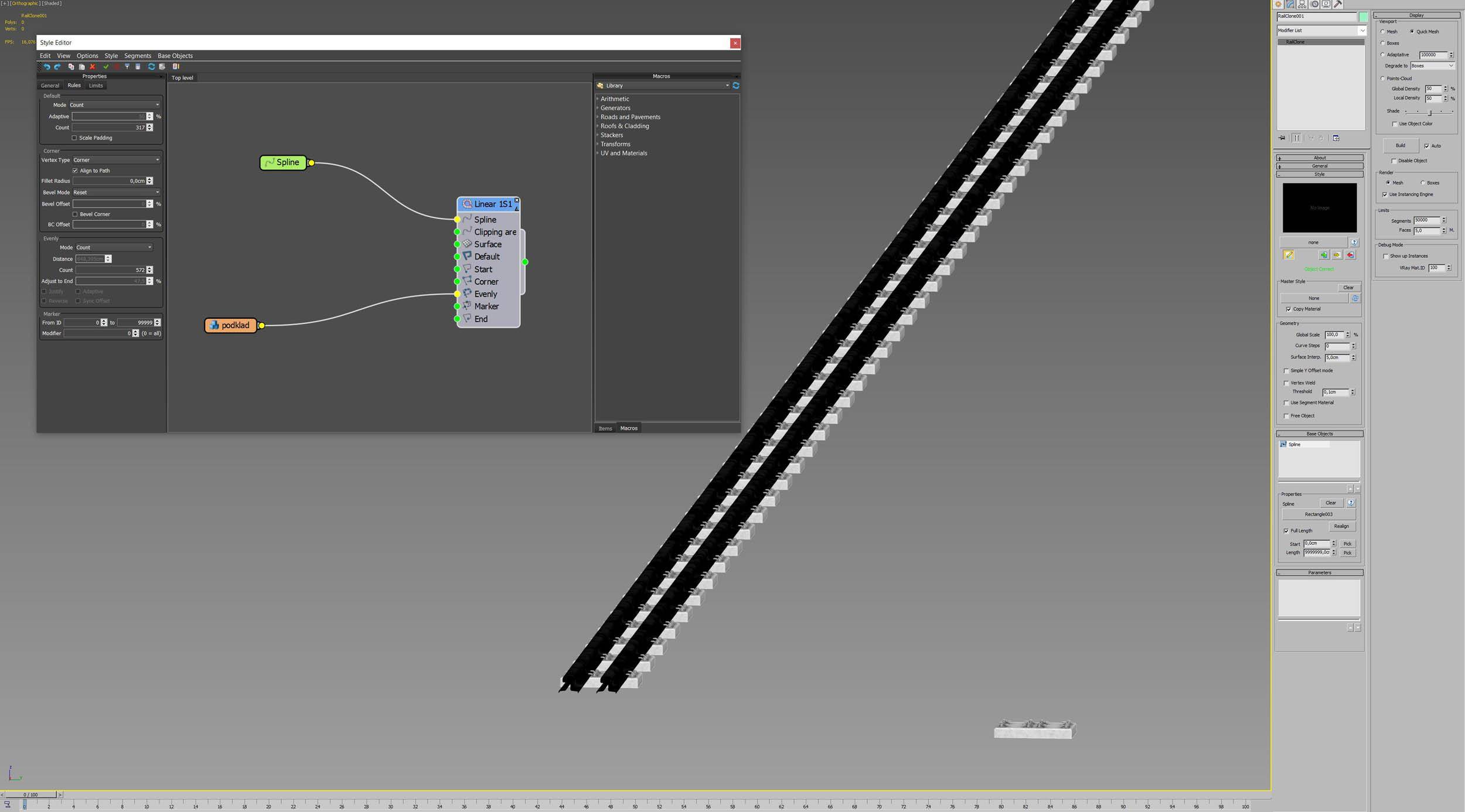Image resolution: width=1465 pixels, height=812 pixels.
Task: Open the Vertex Type dropdown
Action: coord(116,160)
